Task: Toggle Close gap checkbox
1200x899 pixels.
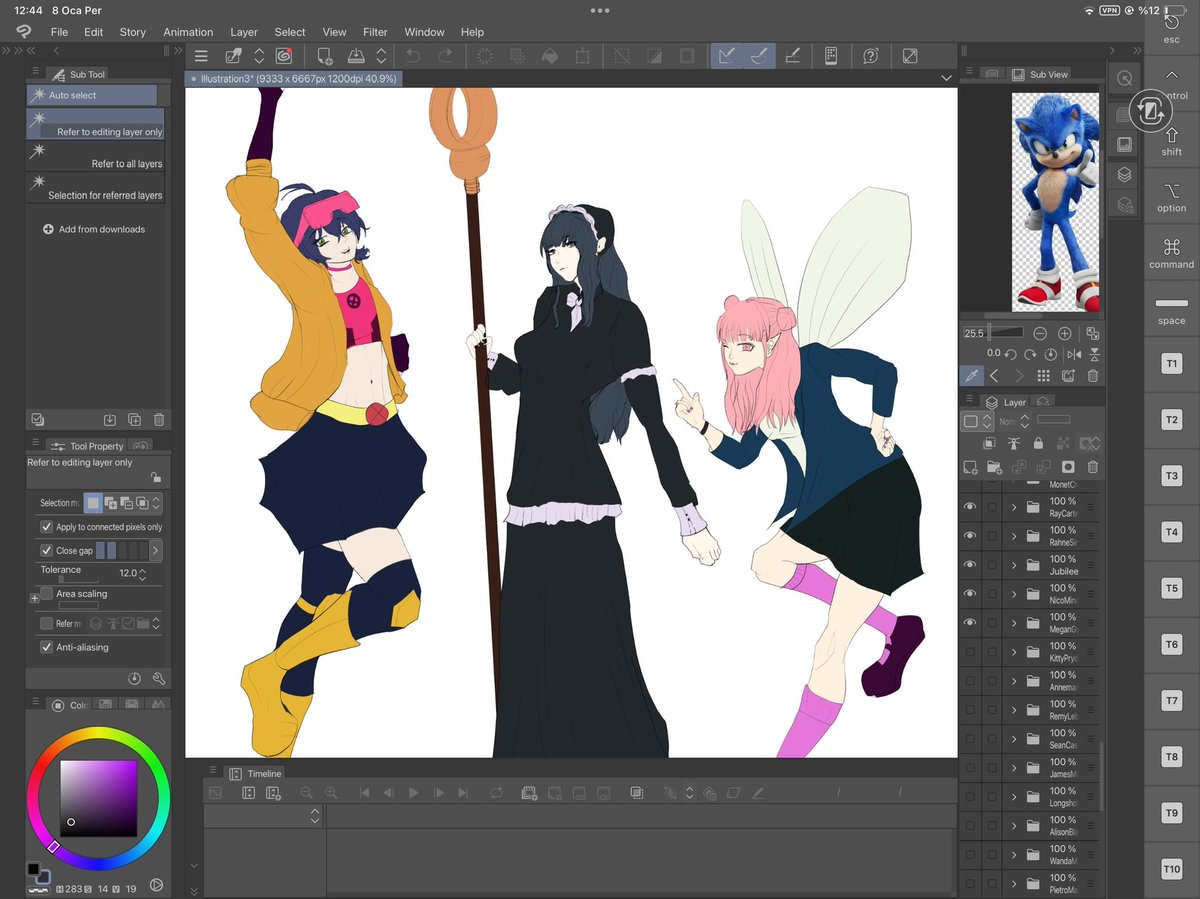Action: coord(46,550)
